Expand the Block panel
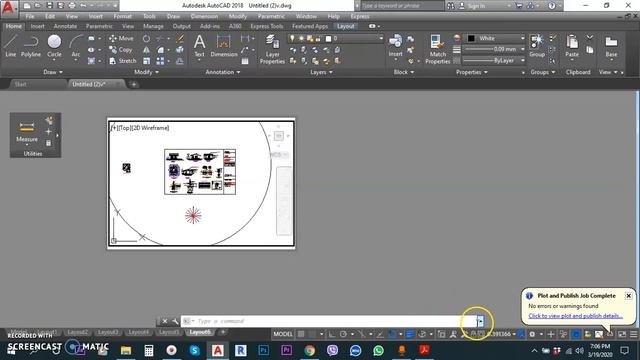 [x=404, y=72]
